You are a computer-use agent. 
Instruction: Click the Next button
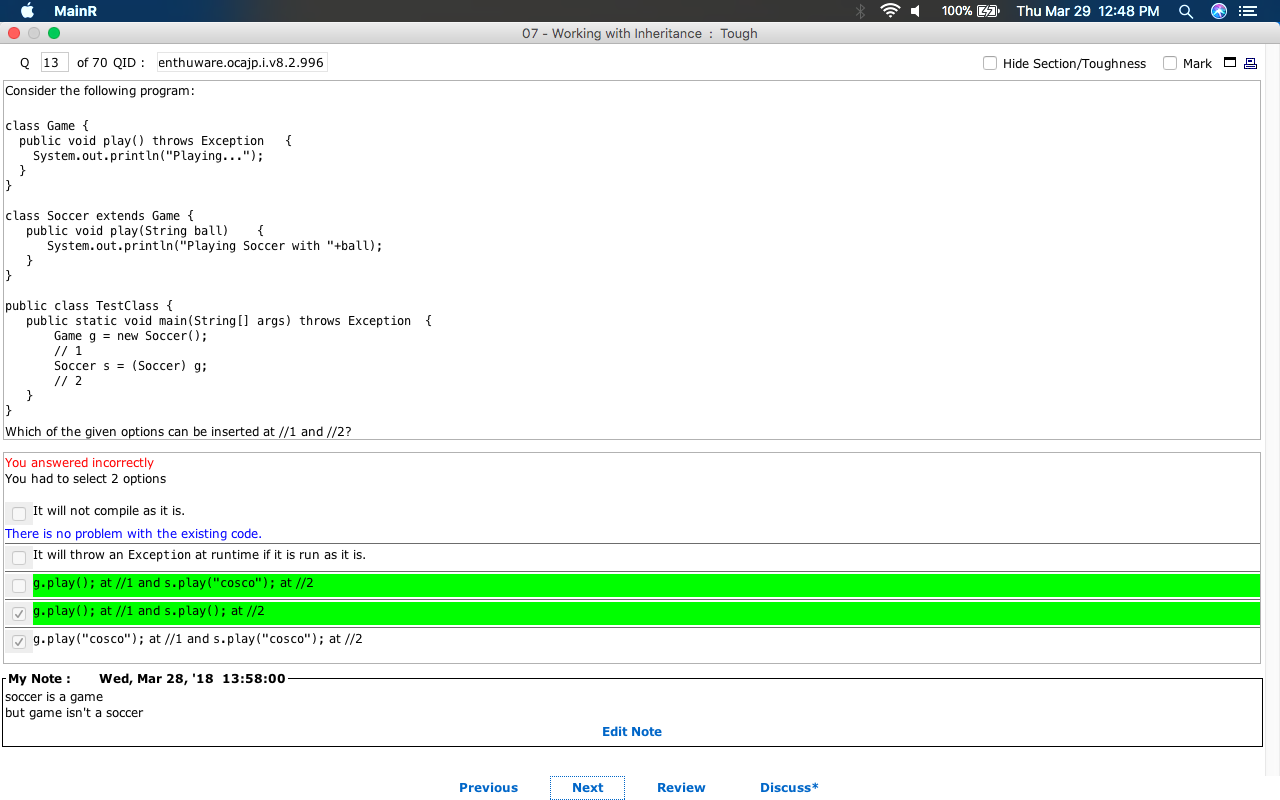[x=587, y=788]
